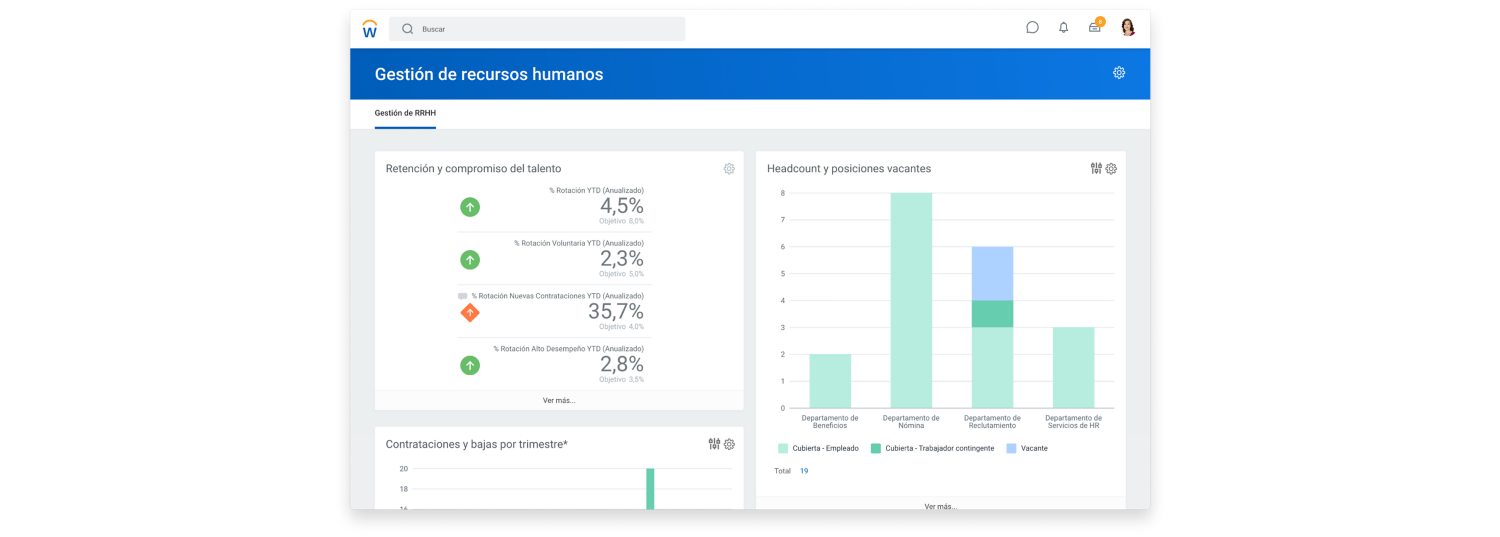Click orange diamond for Nuevas Contrataciones
The width and height of the screenshot is (1500, 537).
(x=470, y=313)
